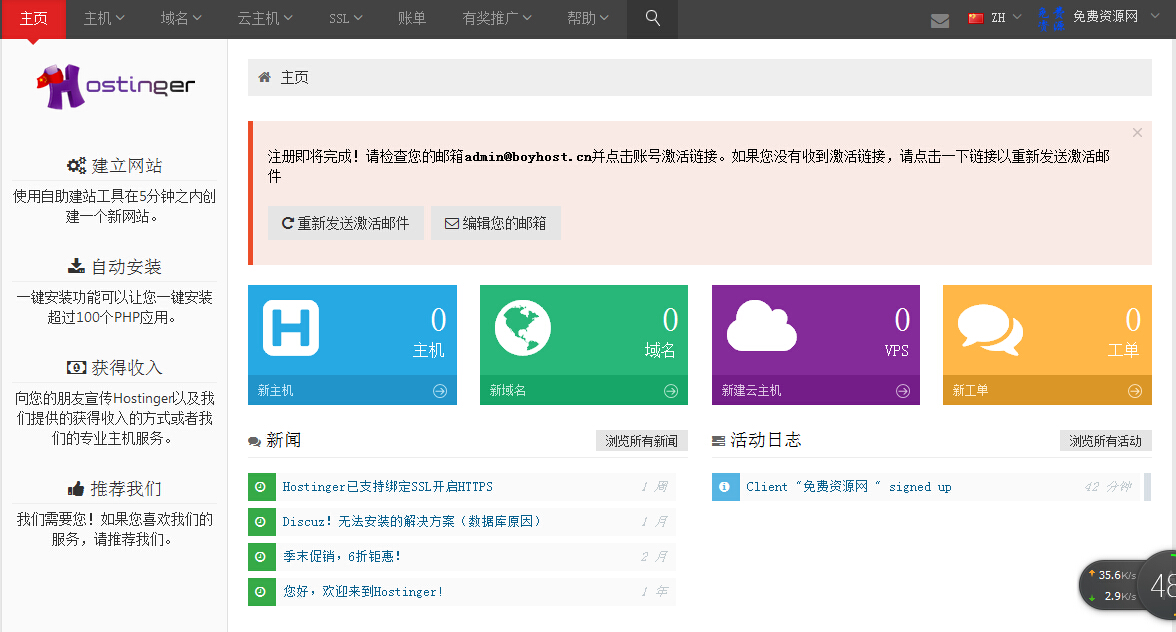Click the network speed monitor widget

coord(1127,586)
